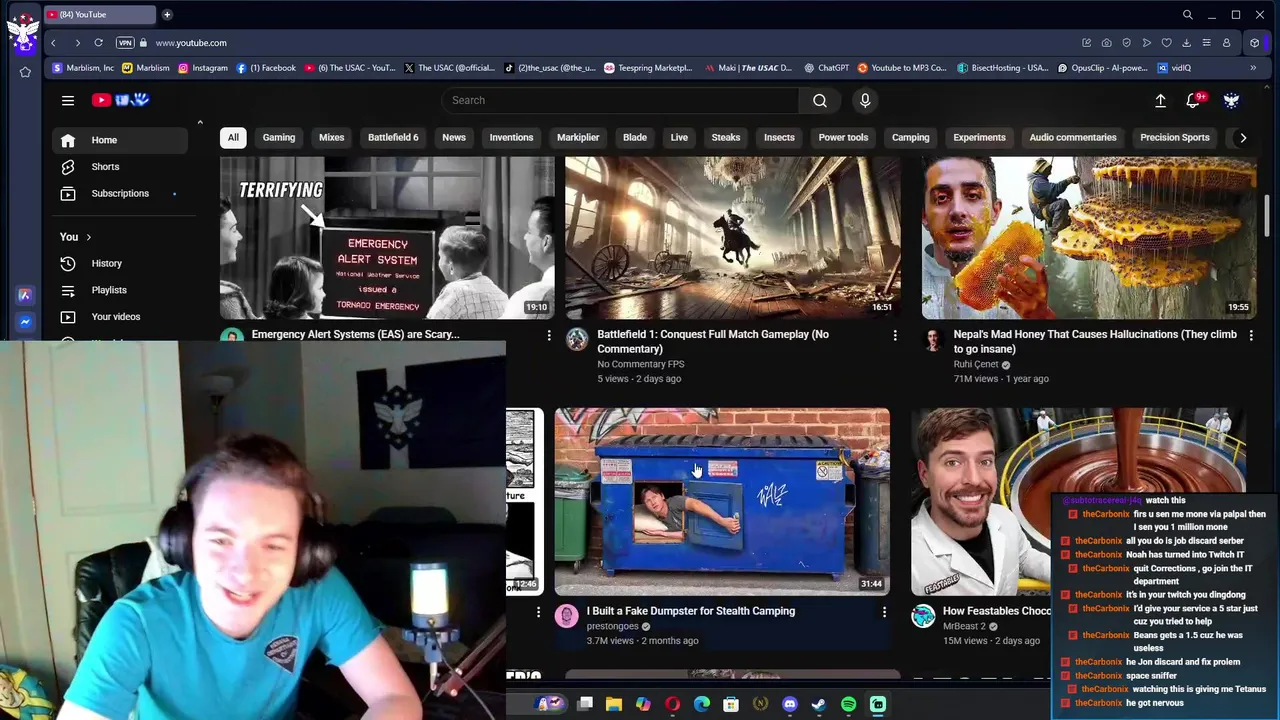Open the vidIQ bookmark
This screenshot has height=720, width=1280.
(x=1174, y=68)
